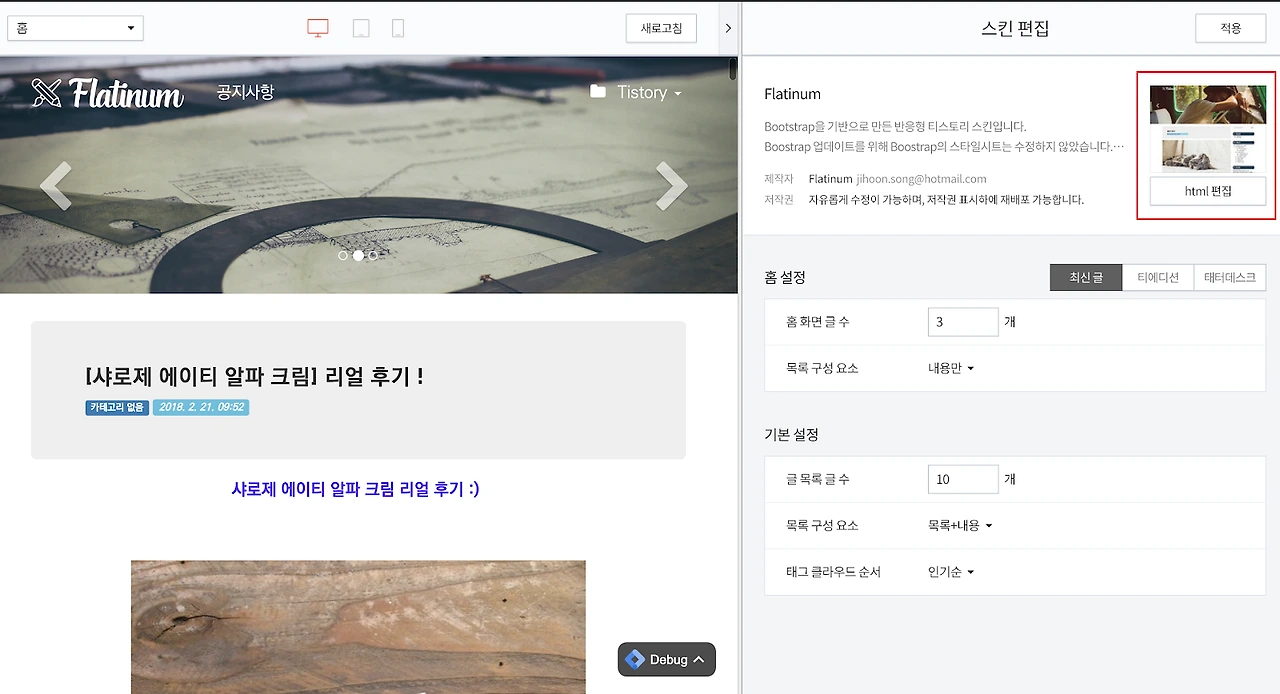
Task: Click the Flatinum skin thumbnail preview
Action: (1208, 129)
